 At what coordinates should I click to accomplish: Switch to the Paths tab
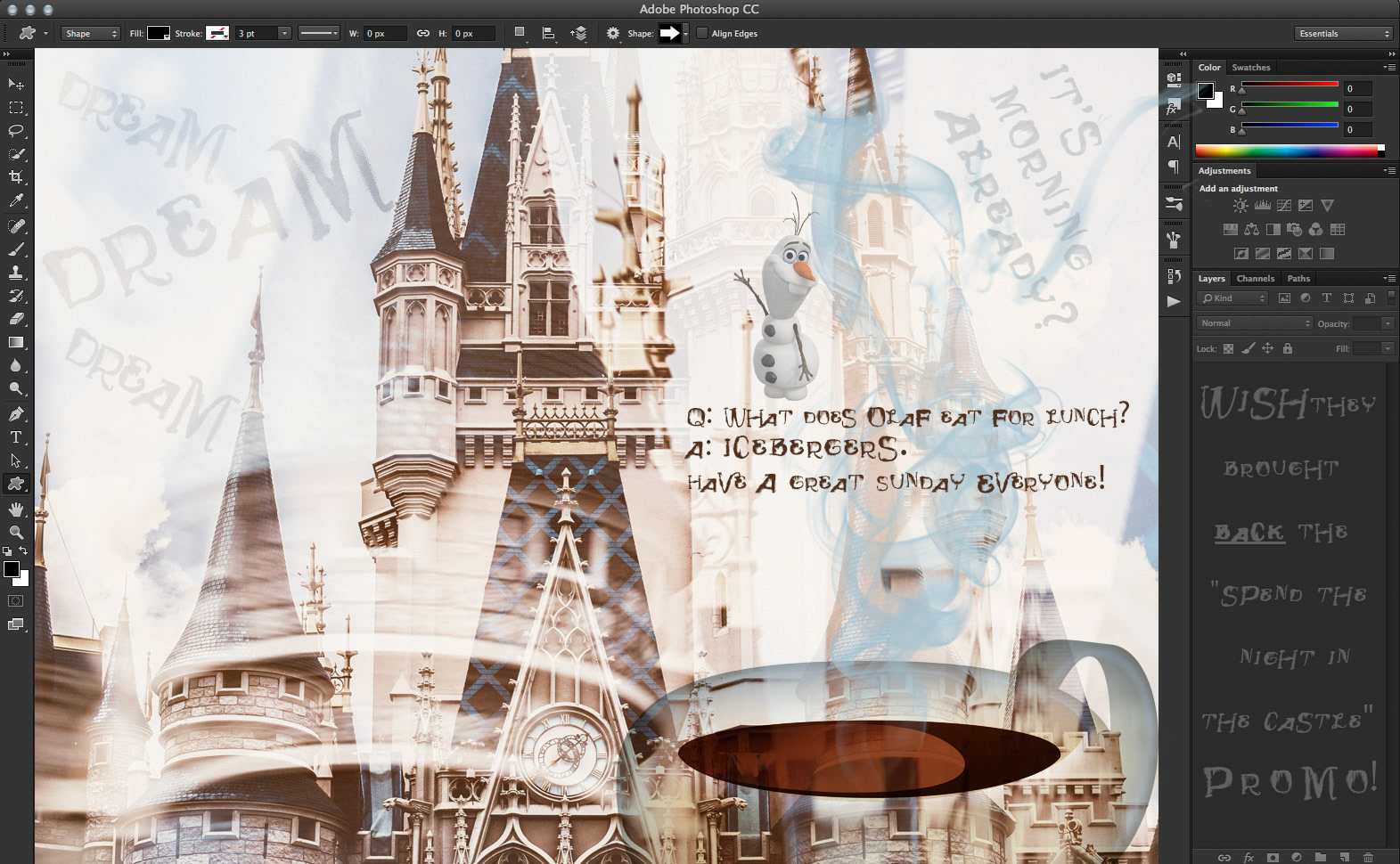pyautogui.click(x=1298, y=279)
